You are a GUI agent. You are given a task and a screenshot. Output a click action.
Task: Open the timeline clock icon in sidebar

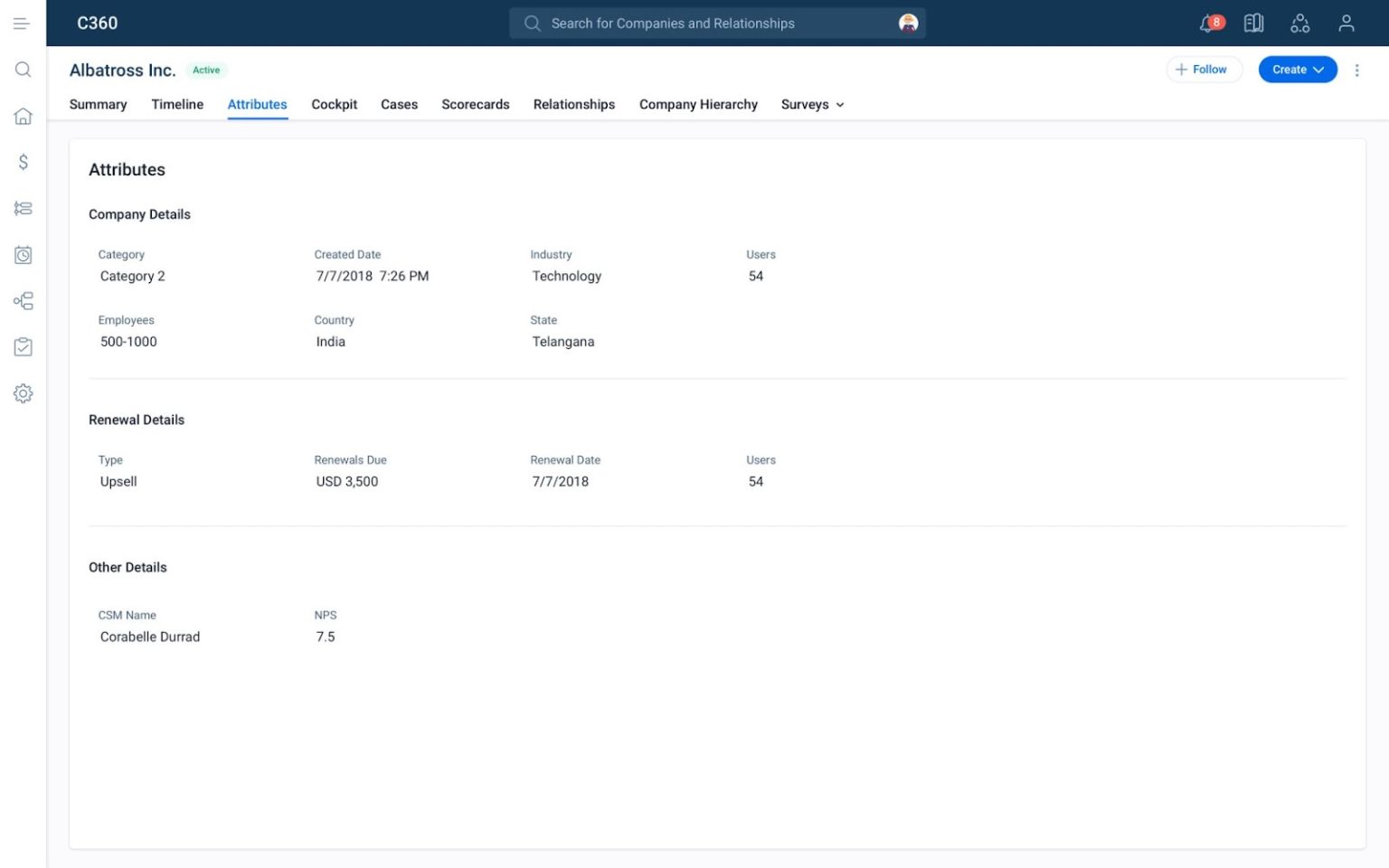(23, 254)
